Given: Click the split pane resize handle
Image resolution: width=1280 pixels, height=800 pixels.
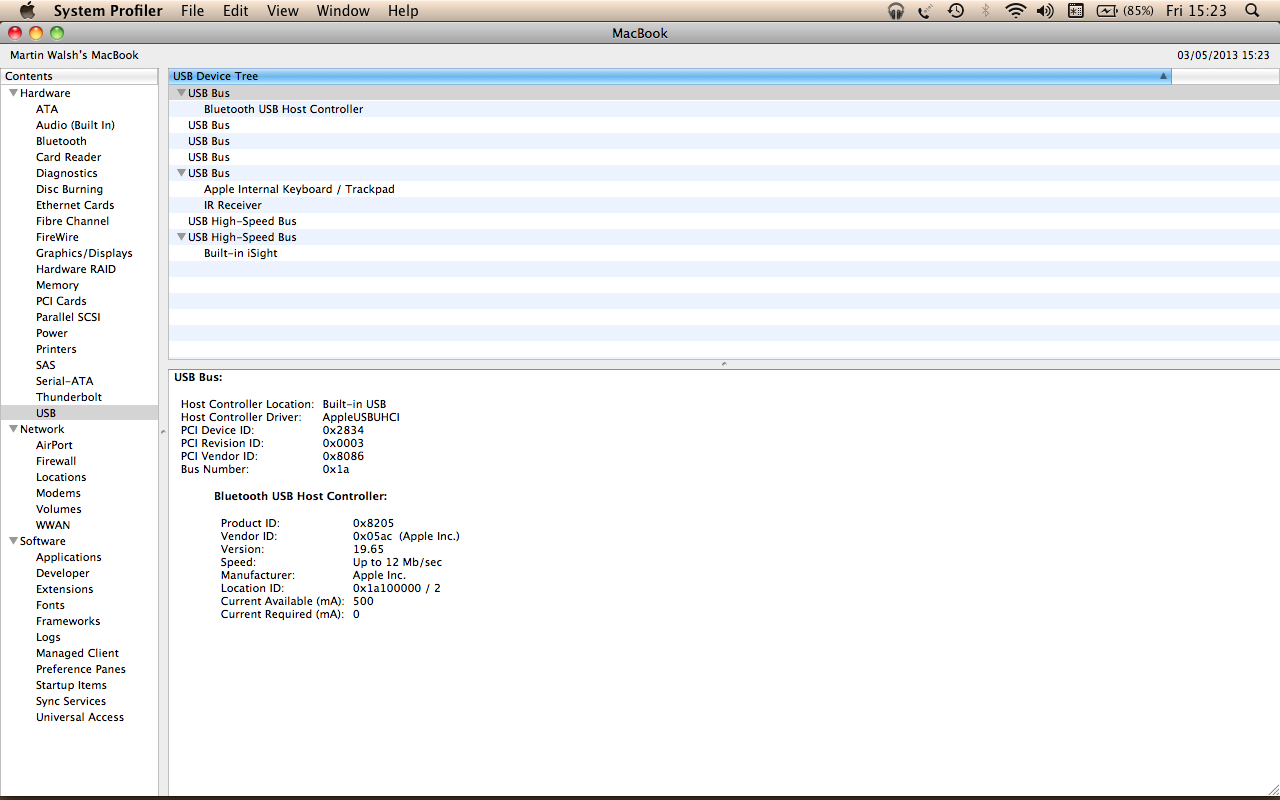Looking at the screenshot, I should pyautogui.click(x=724, y=364).
